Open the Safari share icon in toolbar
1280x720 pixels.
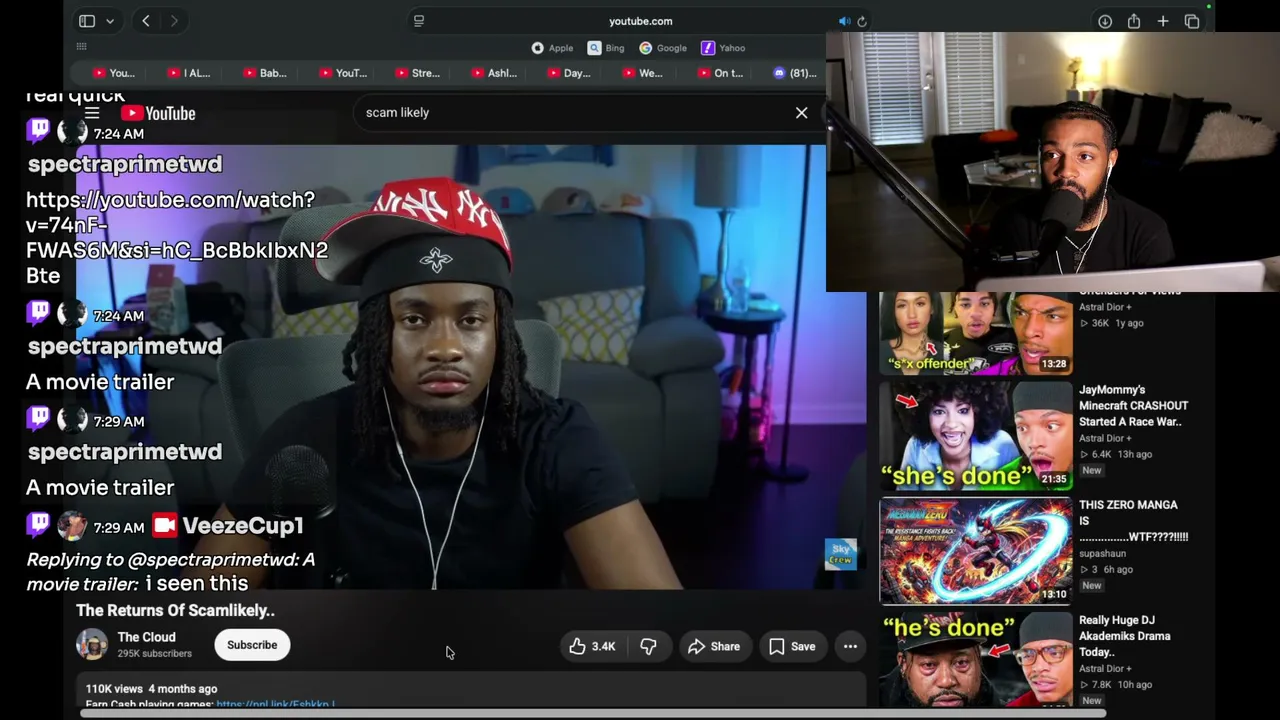pos(1134,21)
